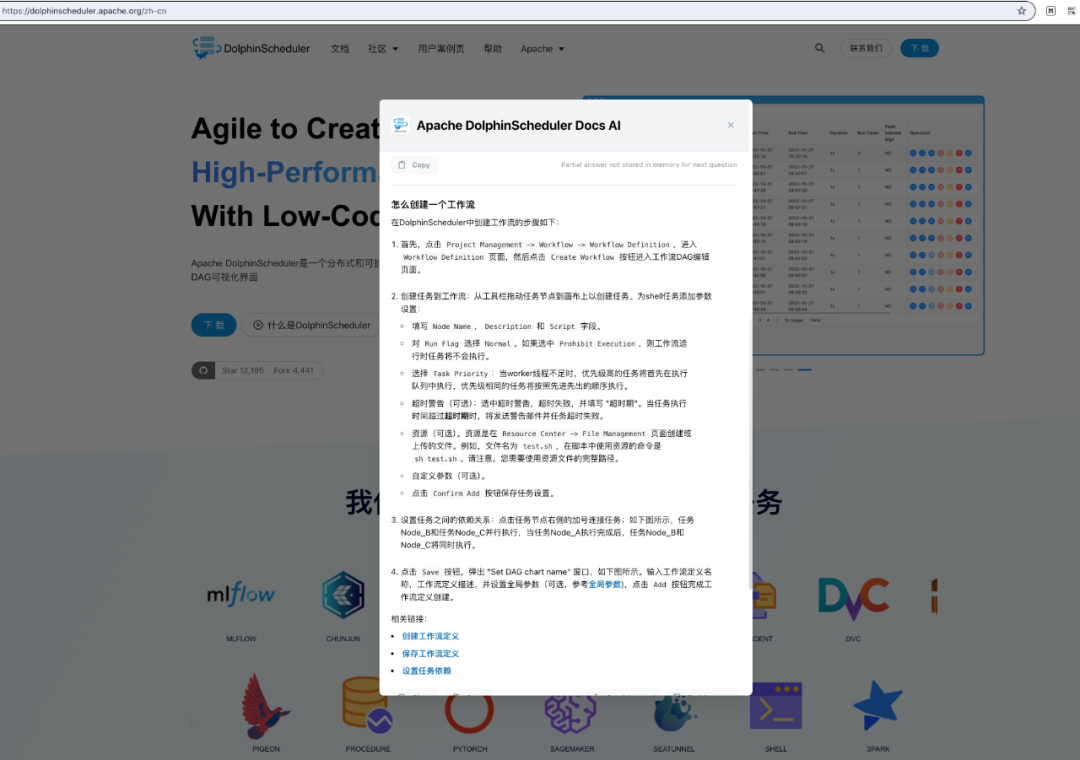Image resolution: width=1080 pixels, height=760 pixels.
Task: Click the GitHub icon beside the Star count
Action: [203, 370]
